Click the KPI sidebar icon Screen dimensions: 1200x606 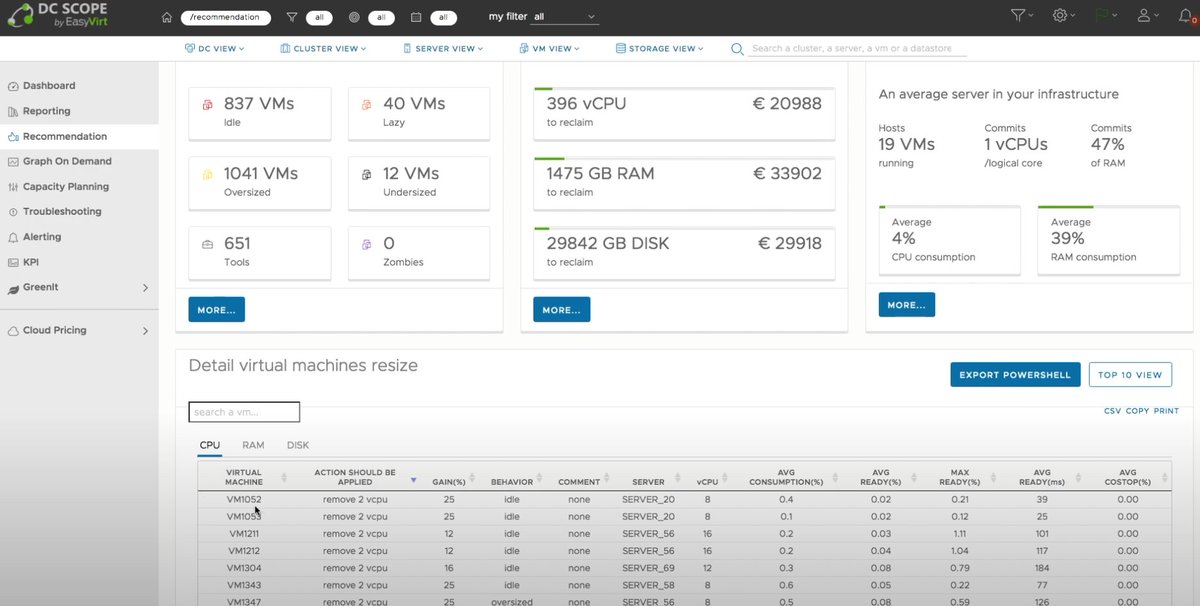point(13,262)
